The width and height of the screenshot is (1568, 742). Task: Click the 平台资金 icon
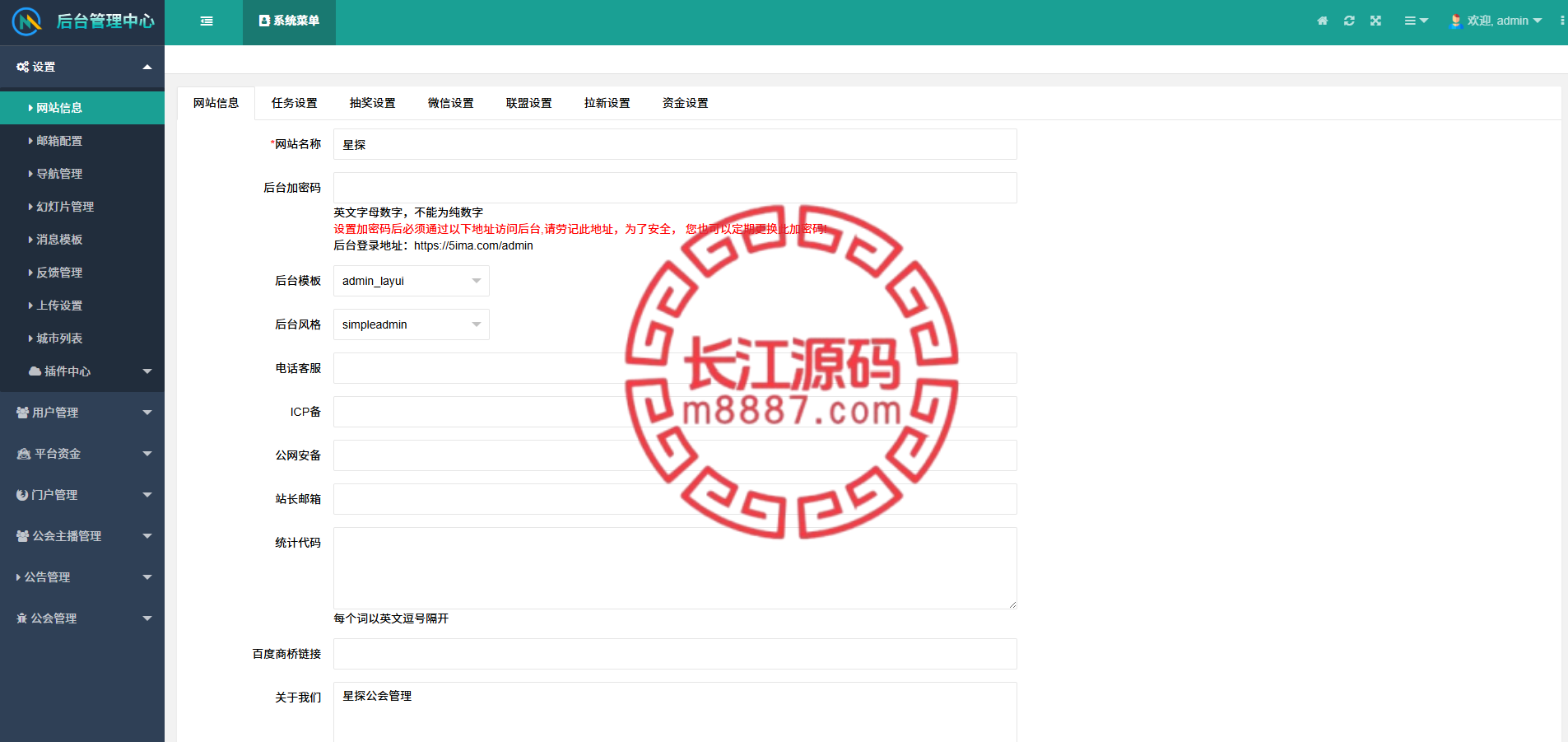24,454
